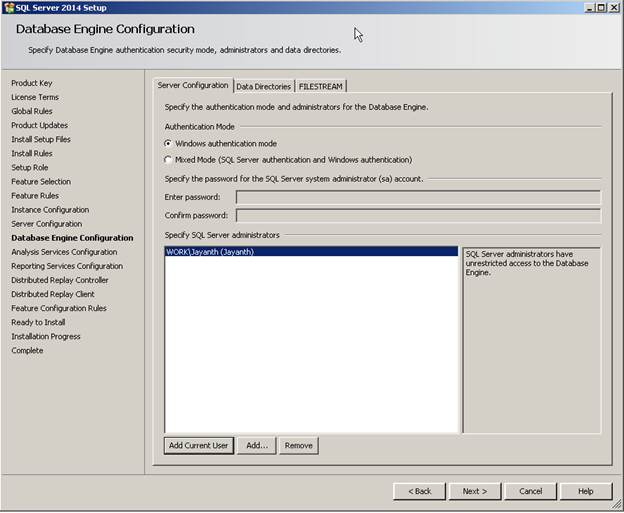Click the window resize grip corner
Image resolution: width=624 pixels, height=513 pixels.
click(x=616, y=504)
